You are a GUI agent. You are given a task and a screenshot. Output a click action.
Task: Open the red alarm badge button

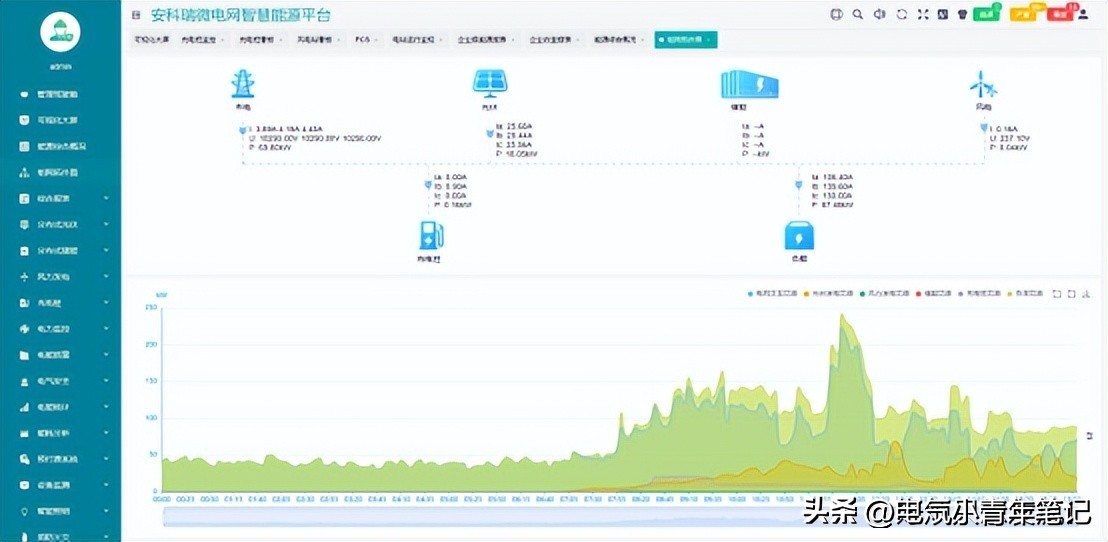(x=1059, y=14)
